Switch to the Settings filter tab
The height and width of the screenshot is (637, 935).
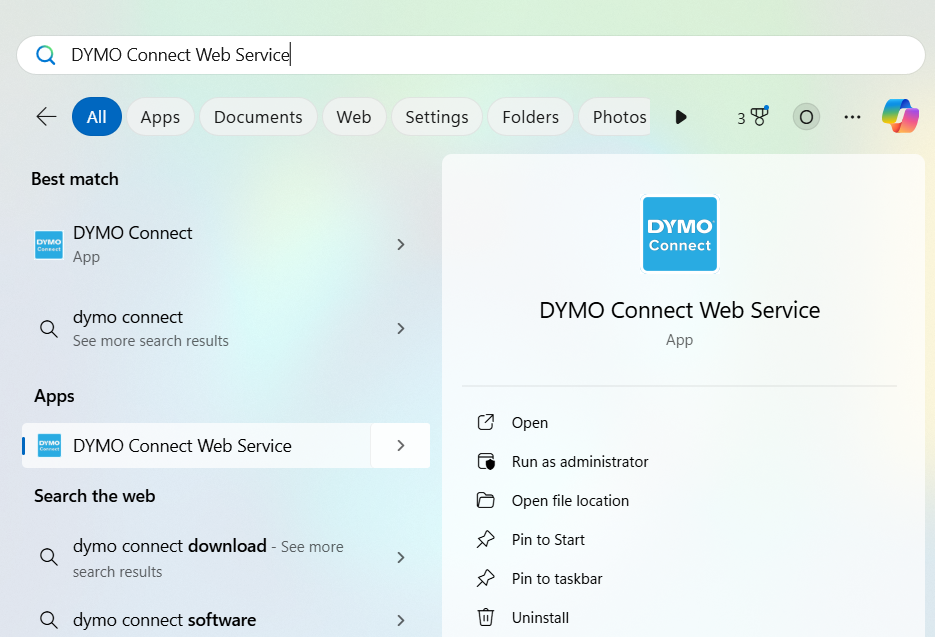(437, 117)
